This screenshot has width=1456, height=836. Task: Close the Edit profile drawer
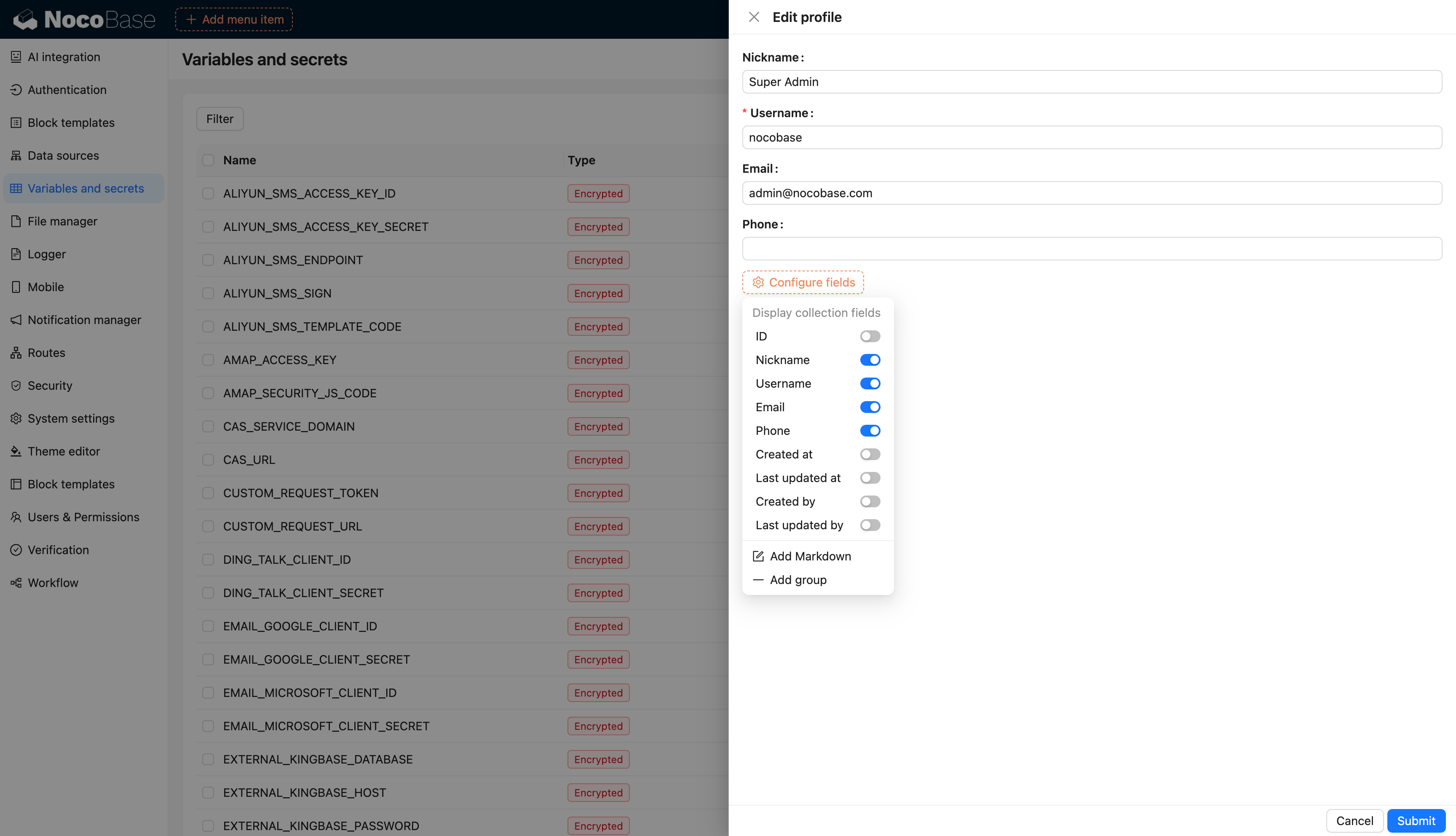(754, 17)
